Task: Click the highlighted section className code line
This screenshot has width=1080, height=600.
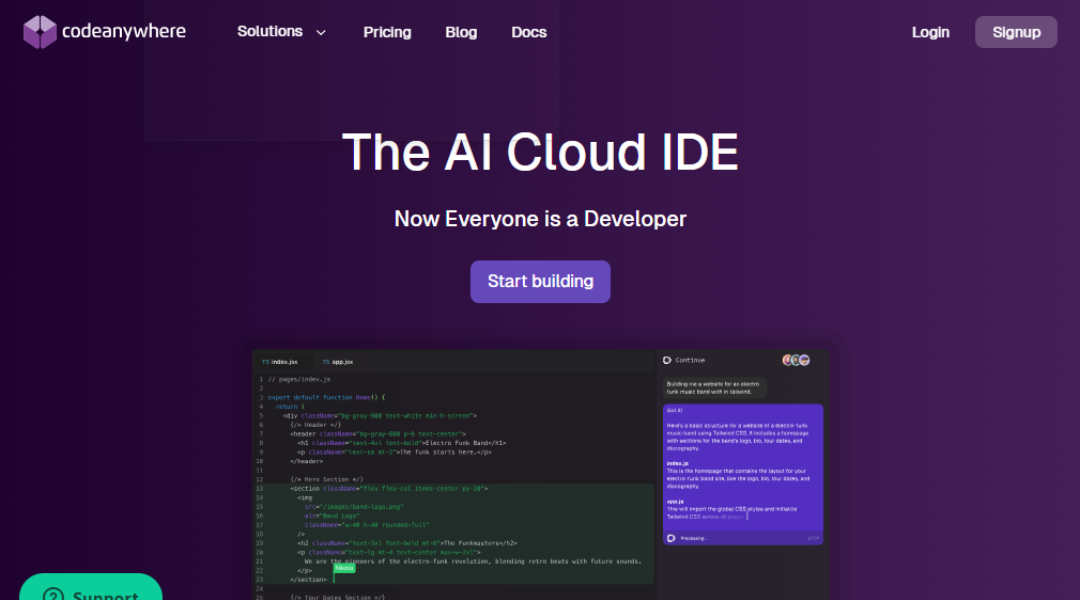Action: (x=388, y=488)
